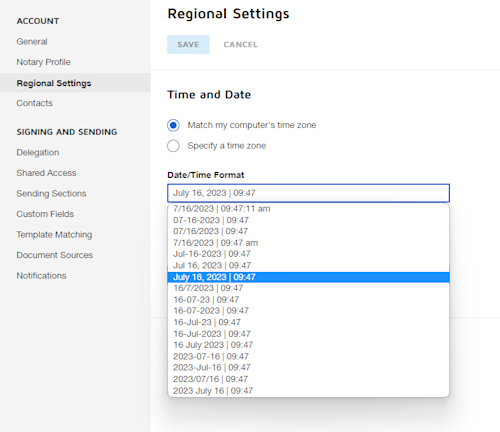Select 'Specify a time zone' radio button
This screenshot has height=432, width=500.
pyautogui.click(x=173, y=146)
